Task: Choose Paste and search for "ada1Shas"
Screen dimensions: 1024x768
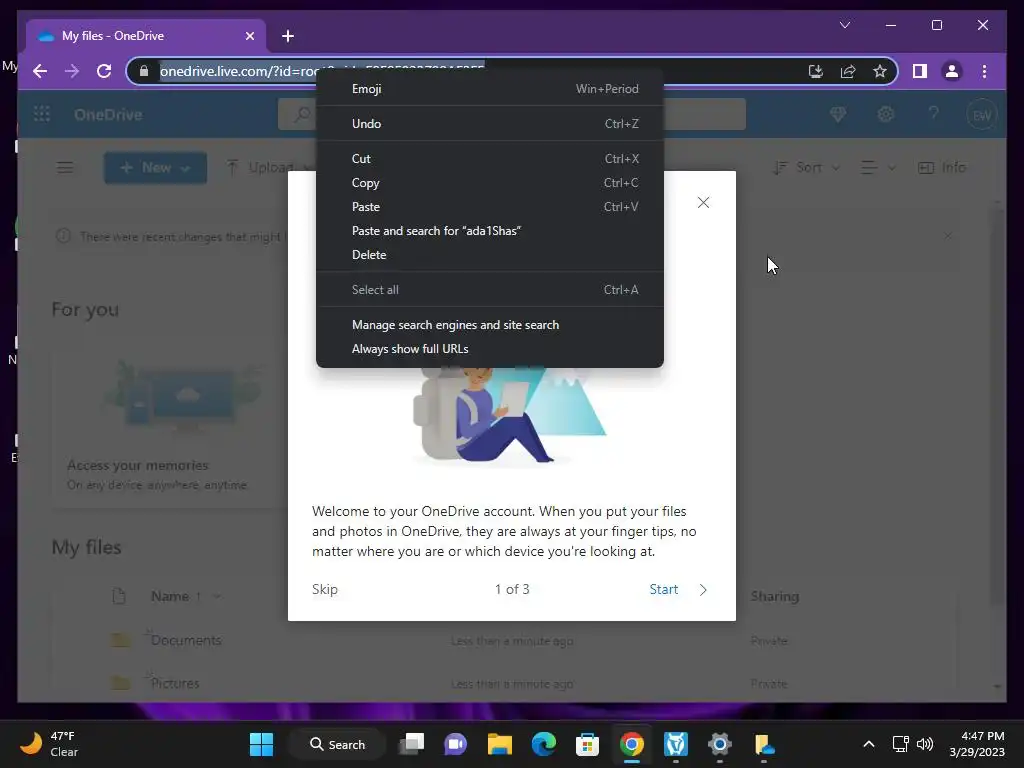Action: pos(490,231)
